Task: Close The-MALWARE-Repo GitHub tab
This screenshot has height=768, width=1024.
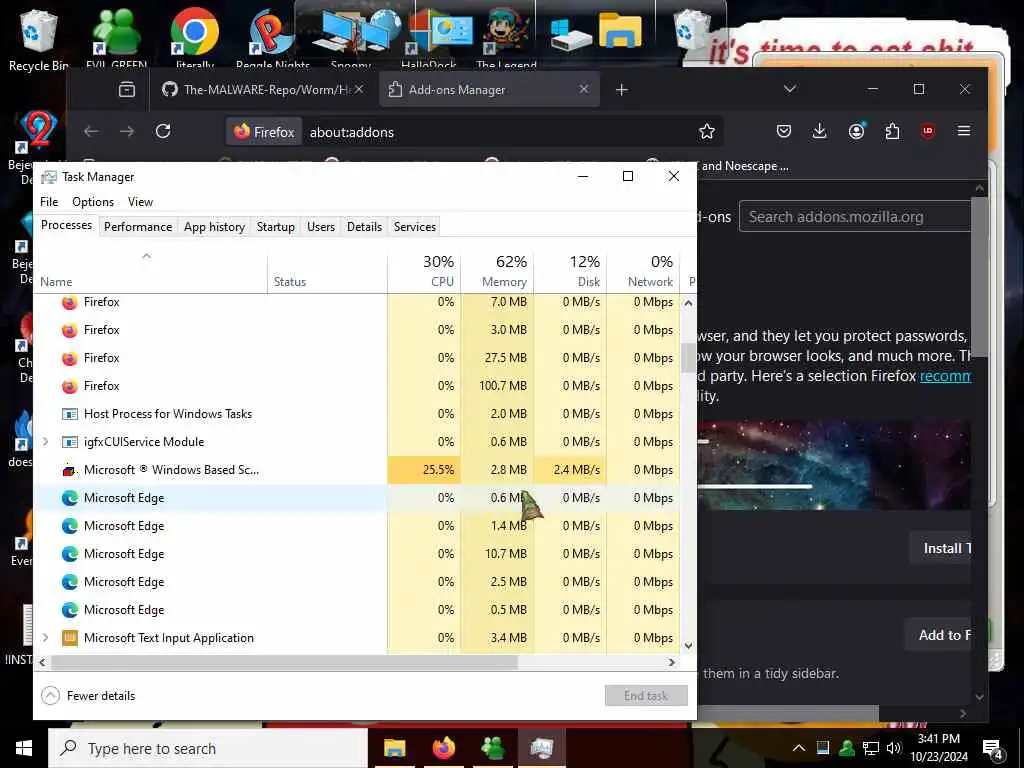Action: tap(359, 89)
